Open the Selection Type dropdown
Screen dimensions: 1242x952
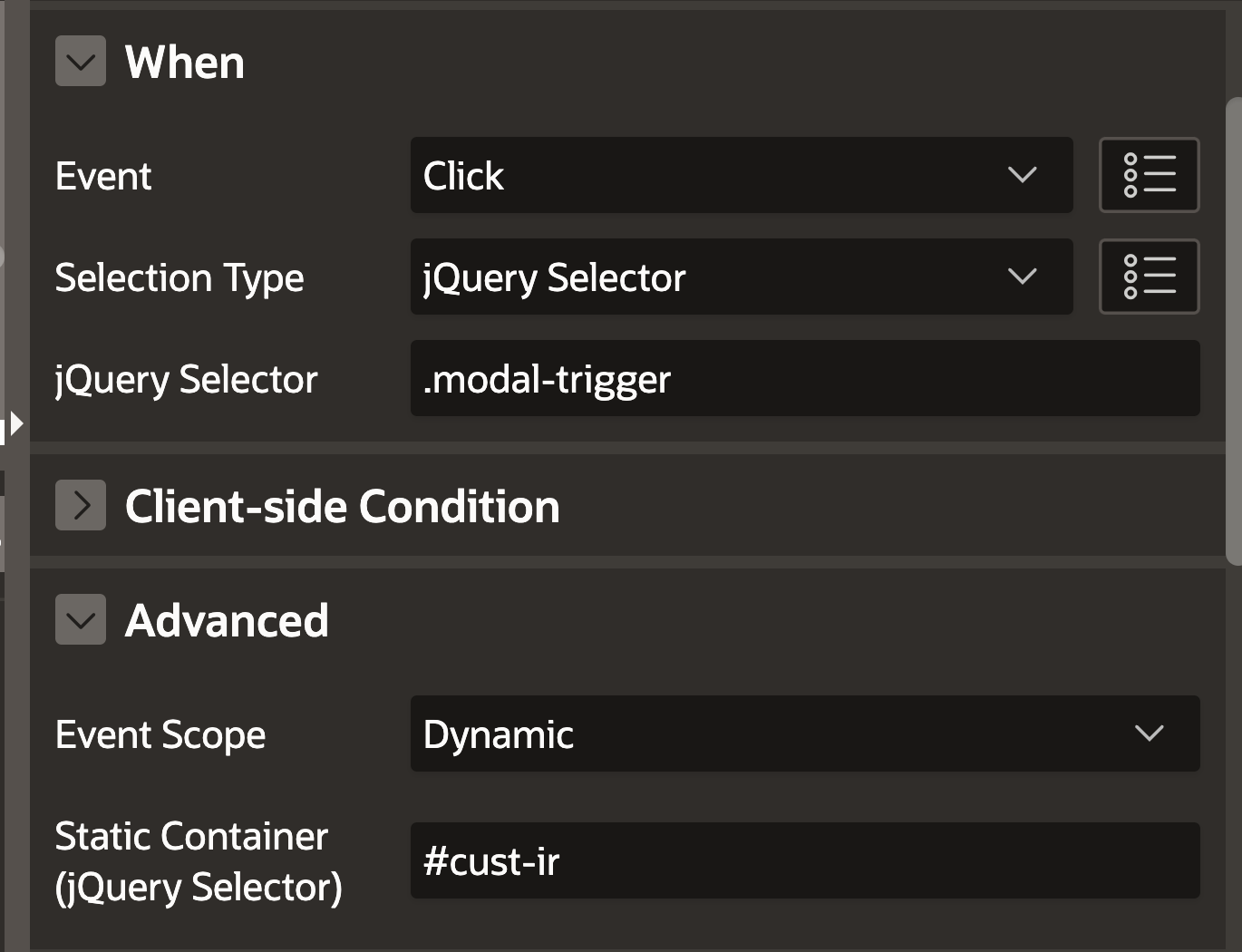[x=741, y=277]
